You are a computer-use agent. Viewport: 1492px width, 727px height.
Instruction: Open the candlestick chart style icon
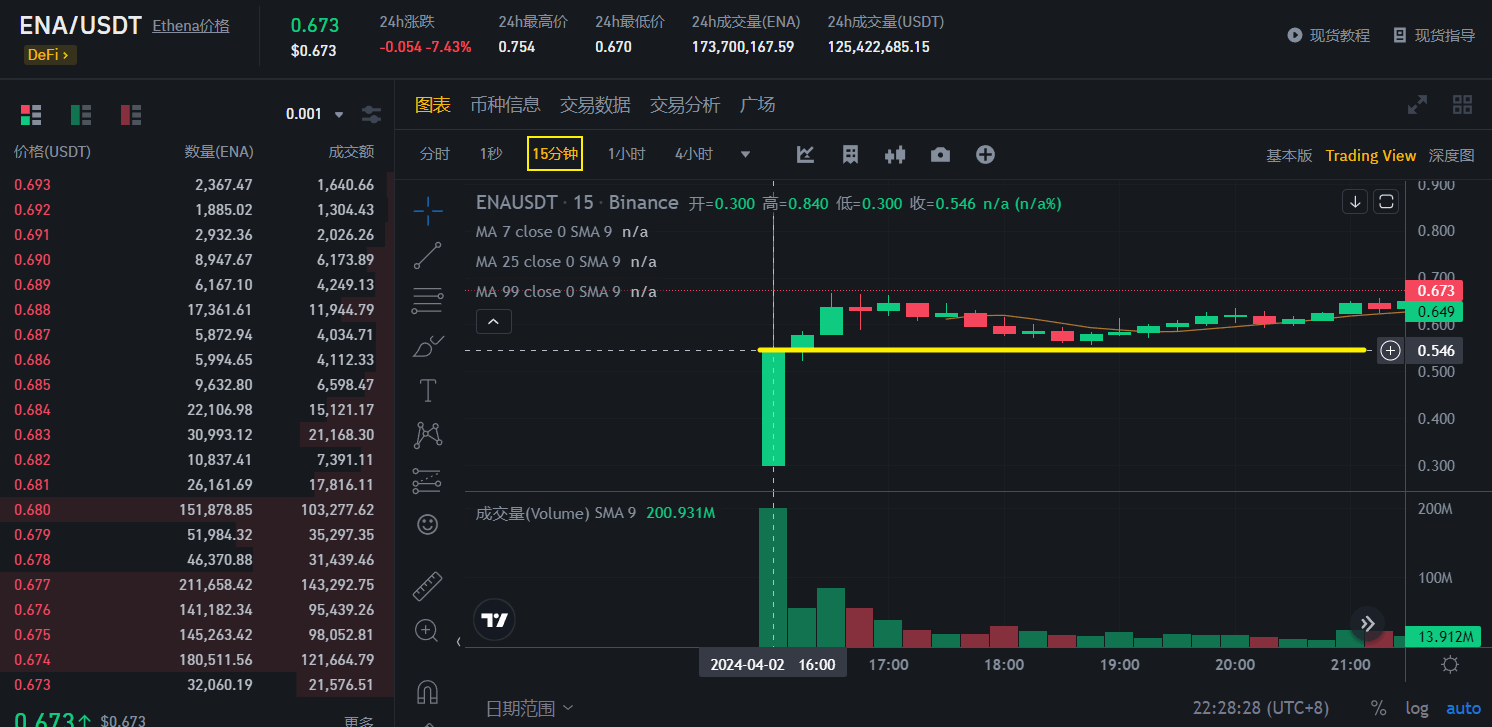895,154
